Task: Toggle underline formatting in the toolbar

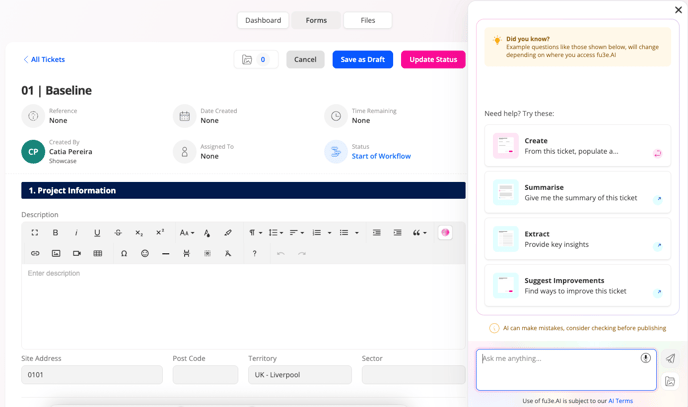Action: 97,233
